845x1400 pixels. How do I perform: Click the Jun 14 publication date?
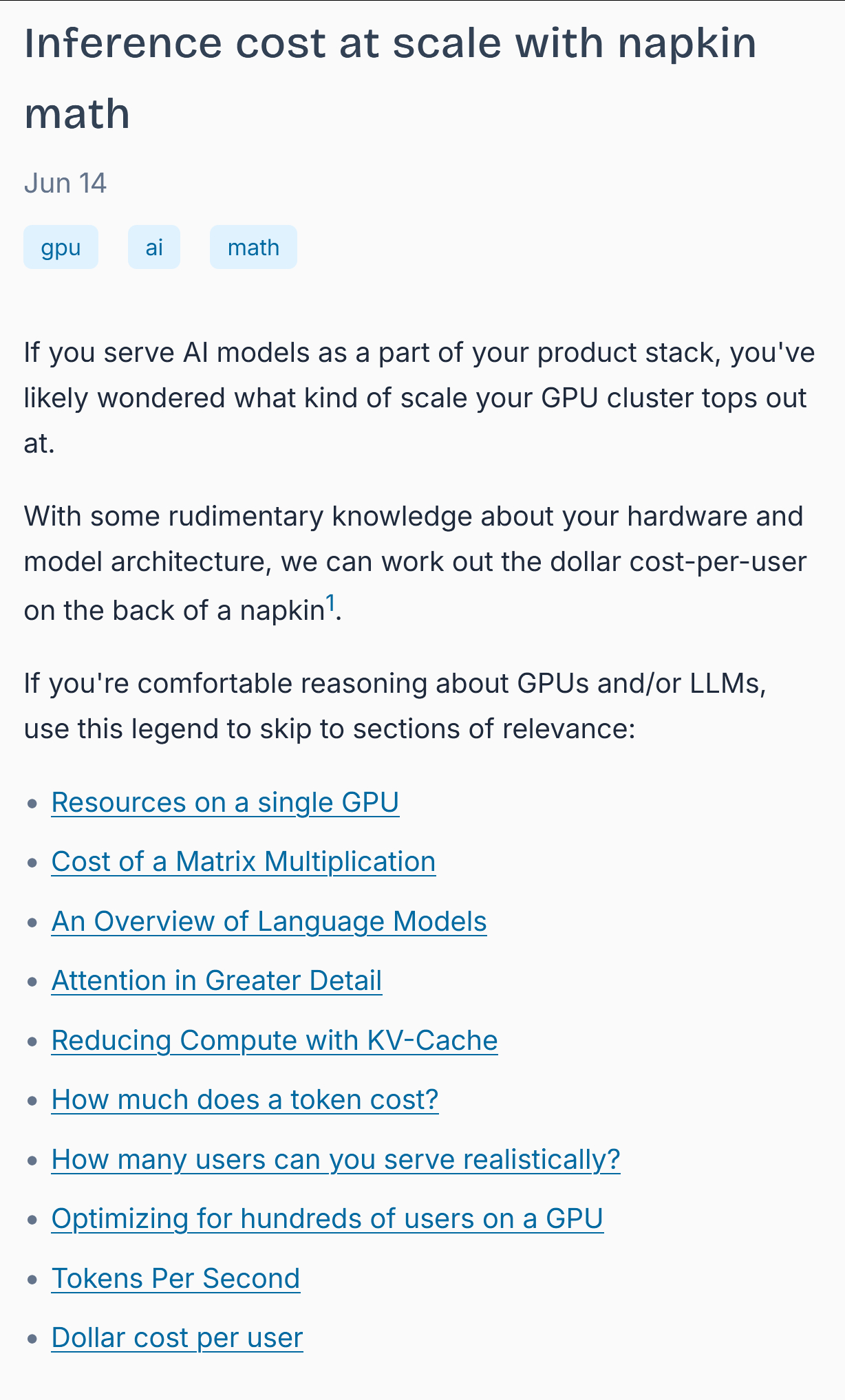[65, 184]
